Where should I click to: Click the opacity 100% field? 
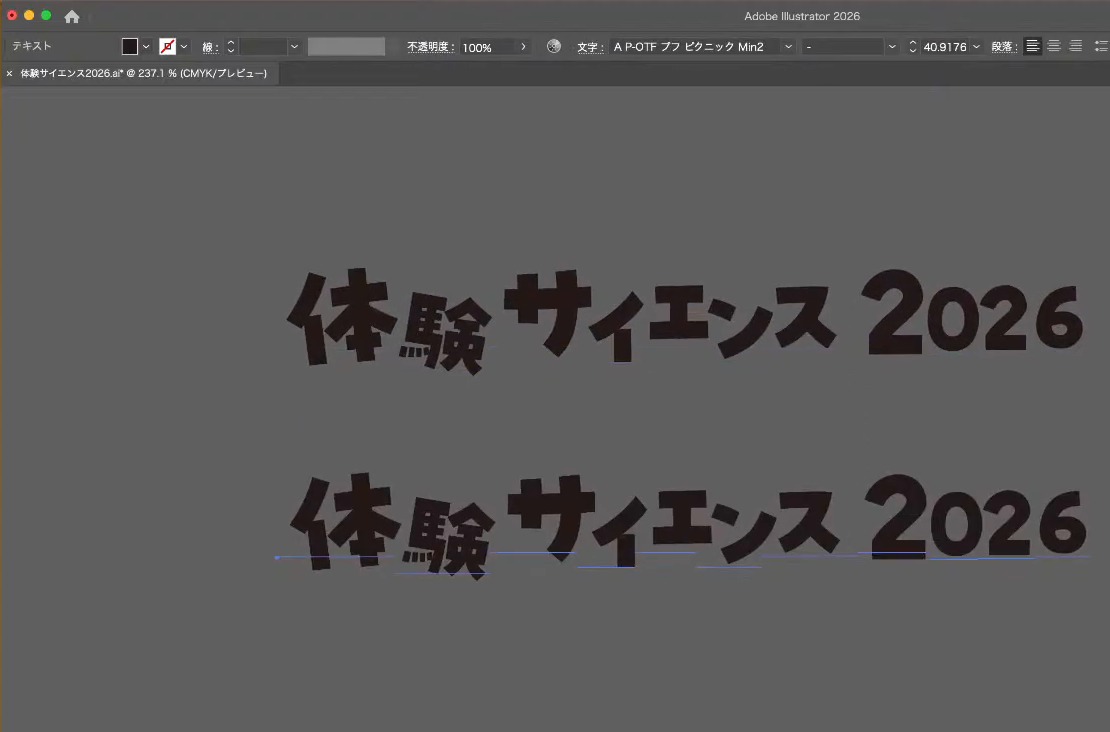pos(488,47)
